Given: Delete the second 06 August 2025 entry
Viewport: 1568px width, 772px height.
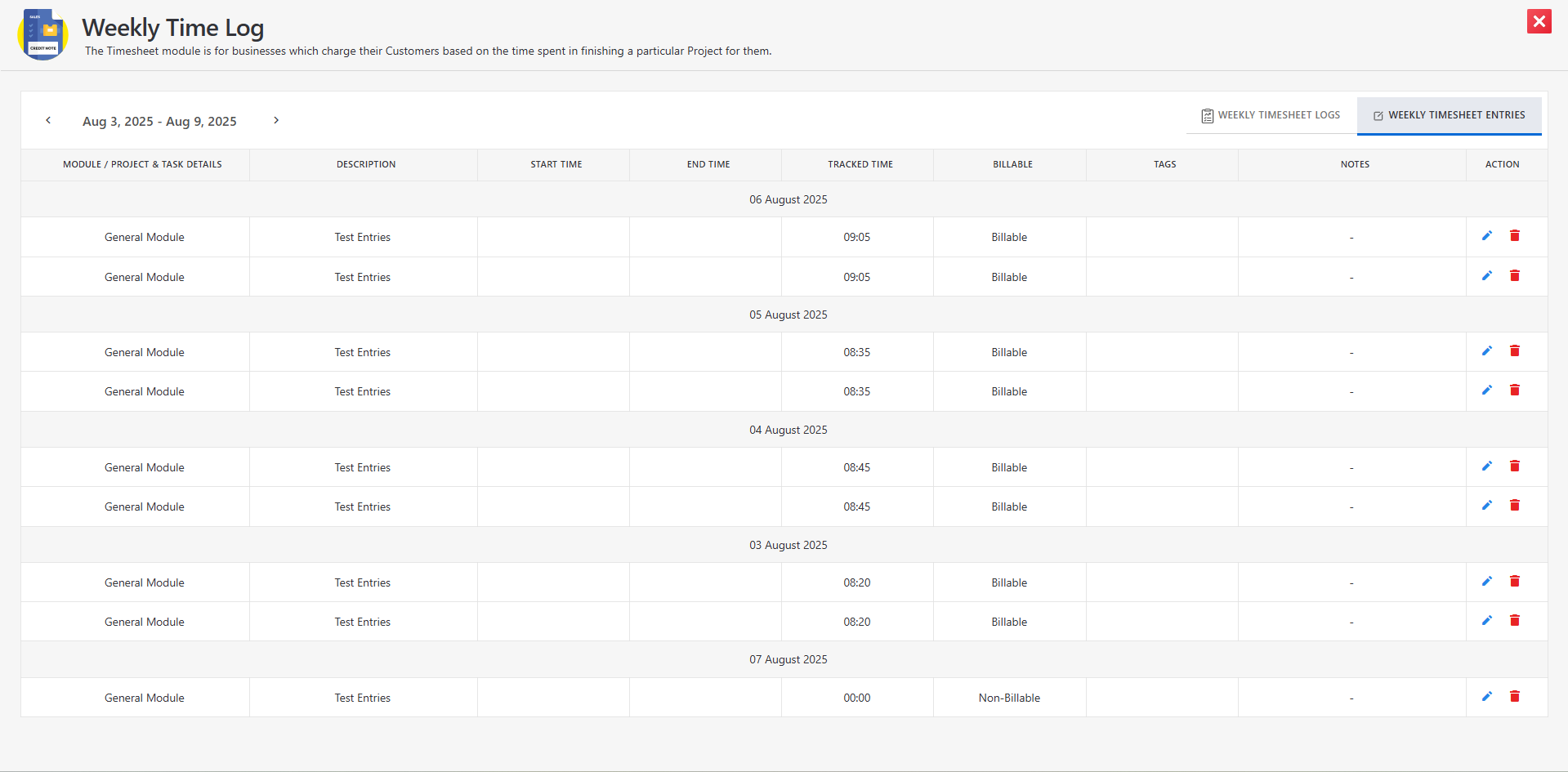Looking at the screenshot, I should coord(1514,276).
